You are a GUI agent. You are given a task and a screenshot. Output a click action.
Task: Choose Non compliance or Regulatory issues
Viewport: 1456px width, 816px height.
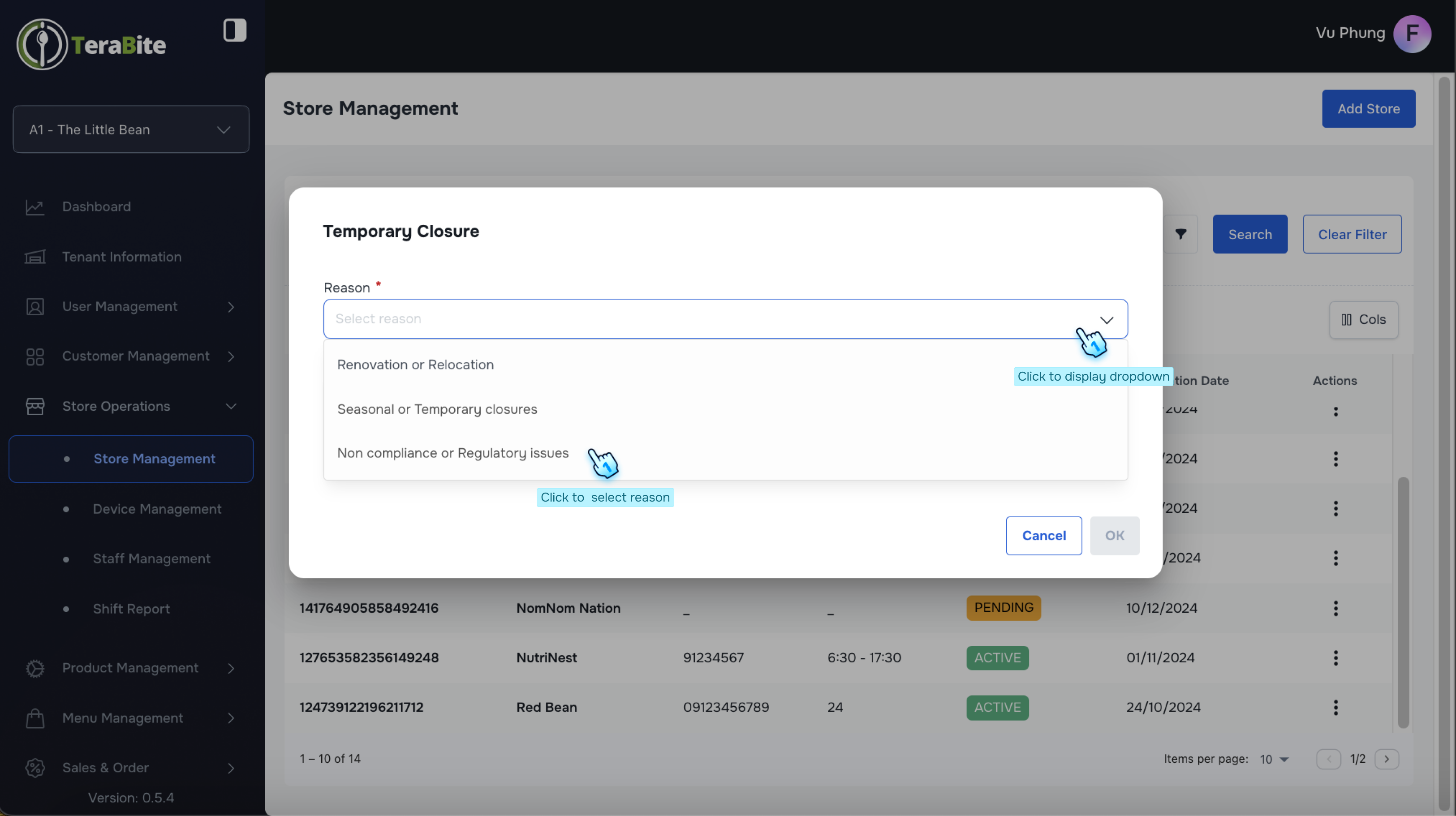point(453,453)
